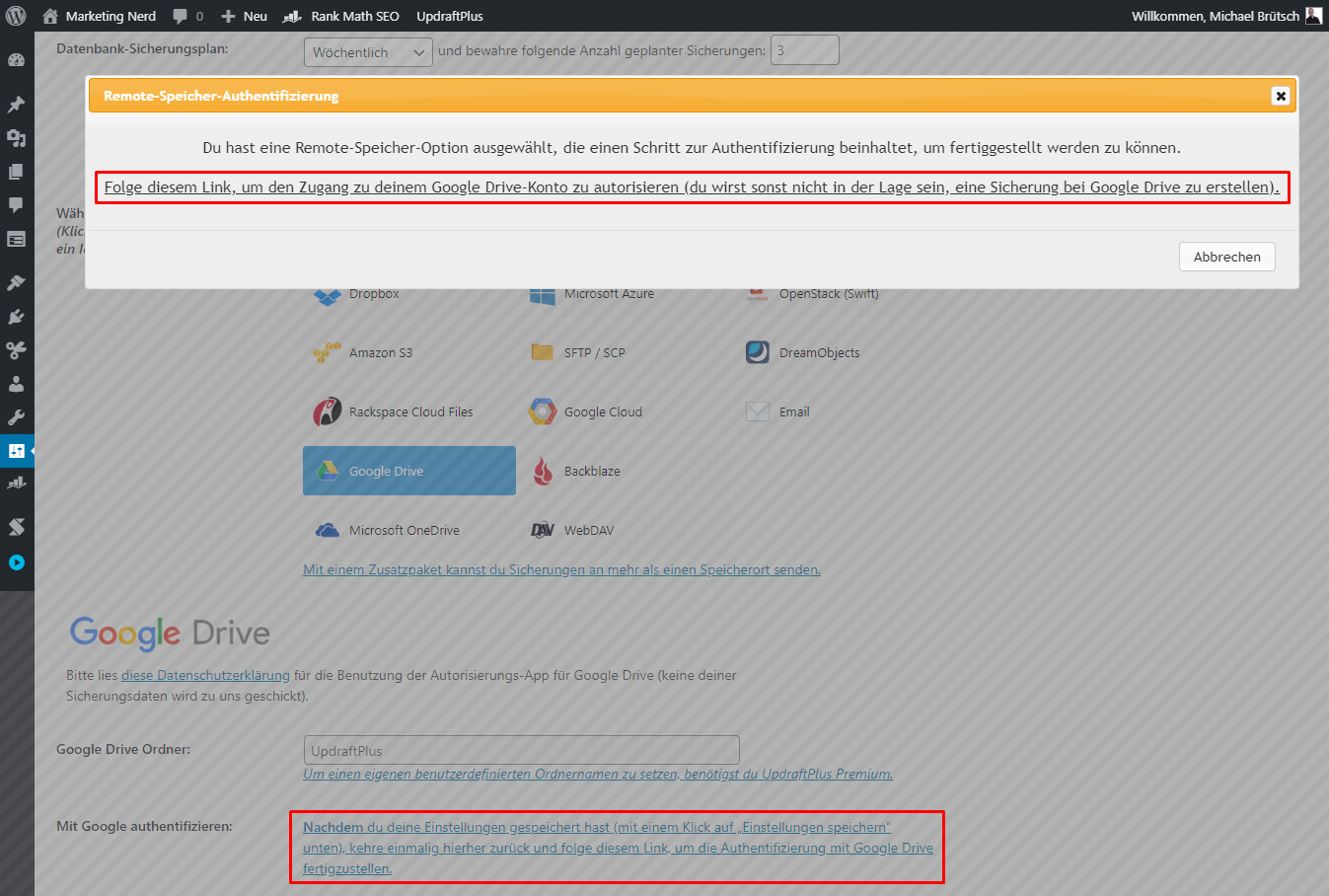Select Amazon S3 storage option
The height and width of the screenshot is (896, 1329).
pos(363,352)
